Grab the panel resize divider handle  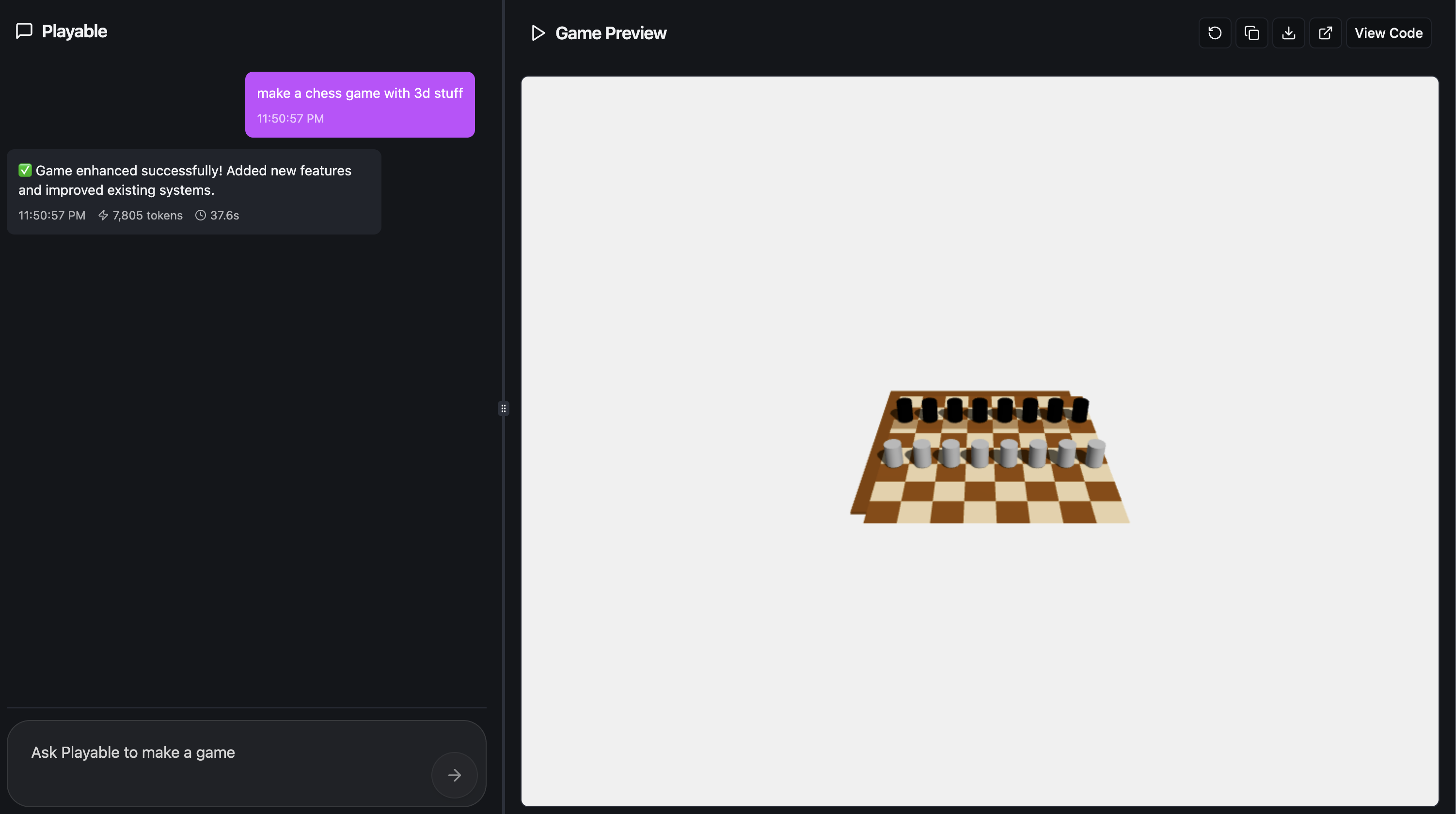pyautogui.click(x=503, y=408)
